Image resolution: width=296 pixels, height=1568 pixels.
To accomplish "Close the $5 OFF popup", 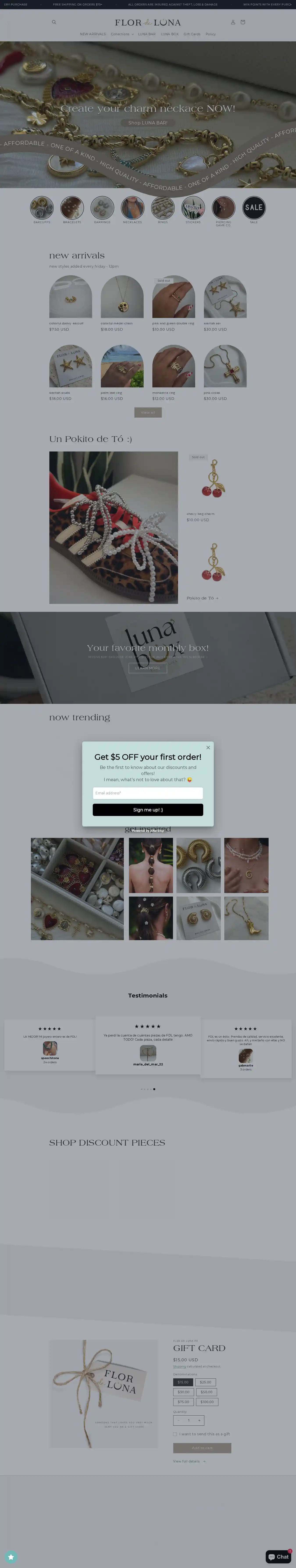I will tap(208, 747).
